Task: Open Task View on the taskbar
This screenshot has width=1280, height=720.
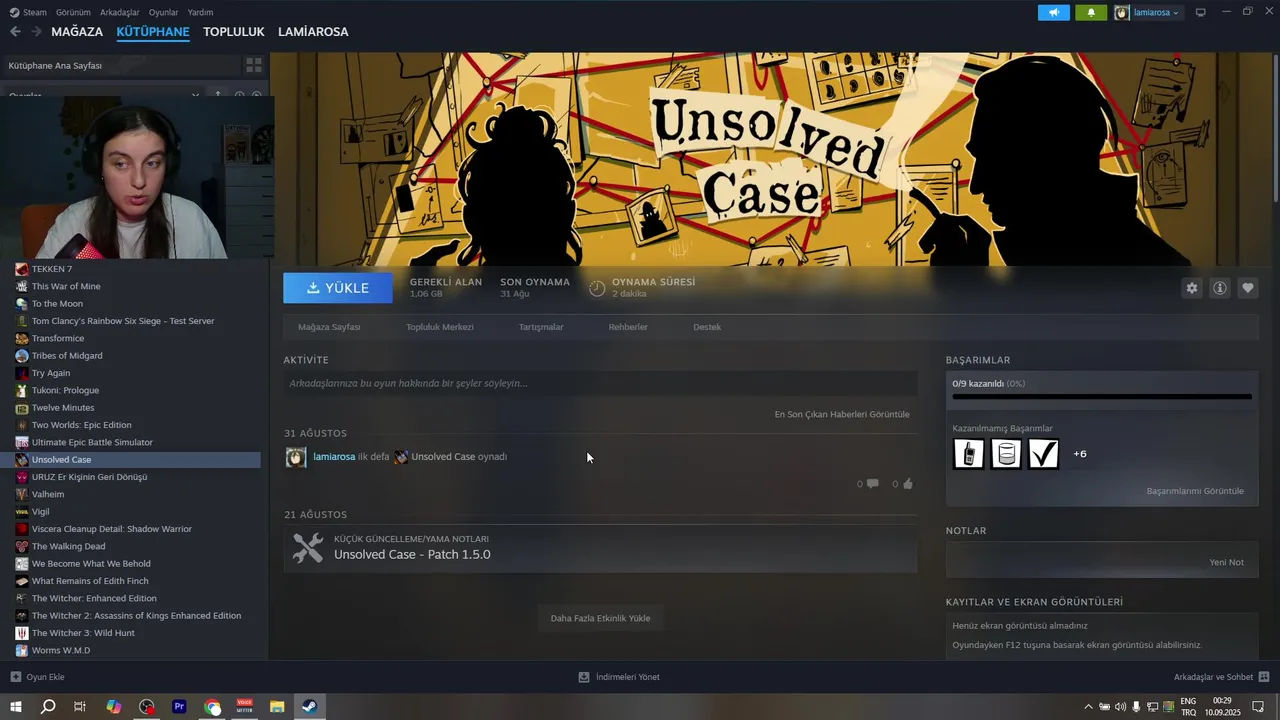Action: pyautogui.click(x=80, y=707)
